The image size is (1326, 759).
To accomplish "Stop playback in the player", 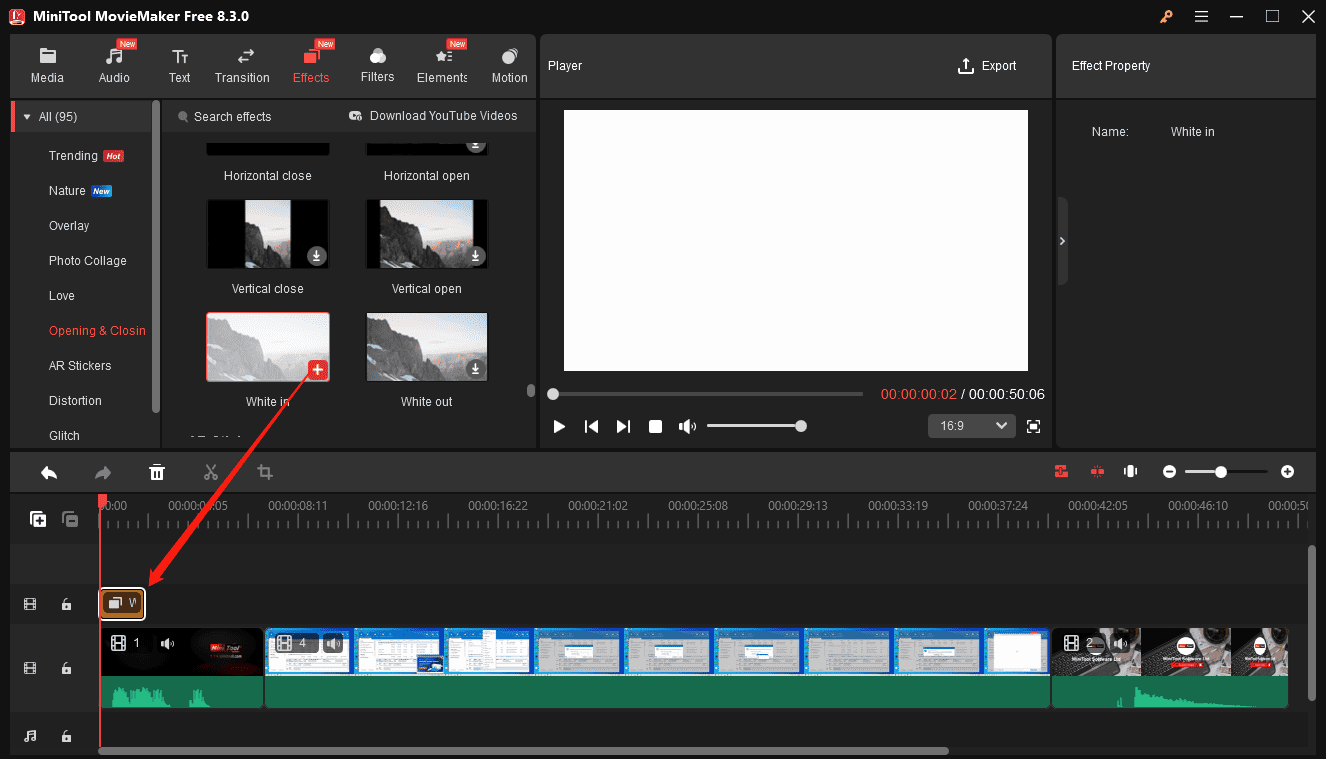I will (x=655, y=427).
